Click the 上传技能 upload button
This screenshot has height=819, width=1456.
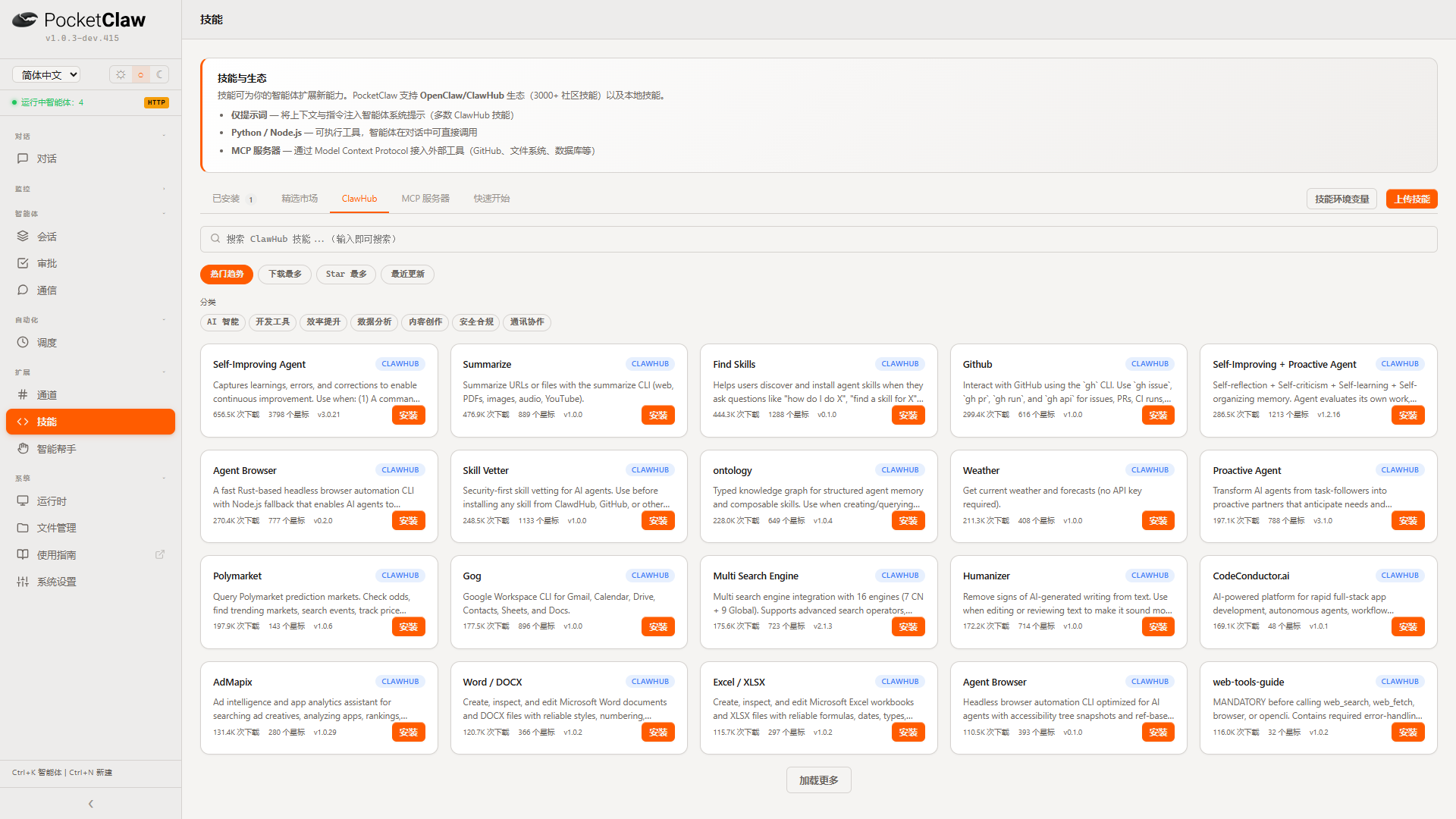(1412, 199)
